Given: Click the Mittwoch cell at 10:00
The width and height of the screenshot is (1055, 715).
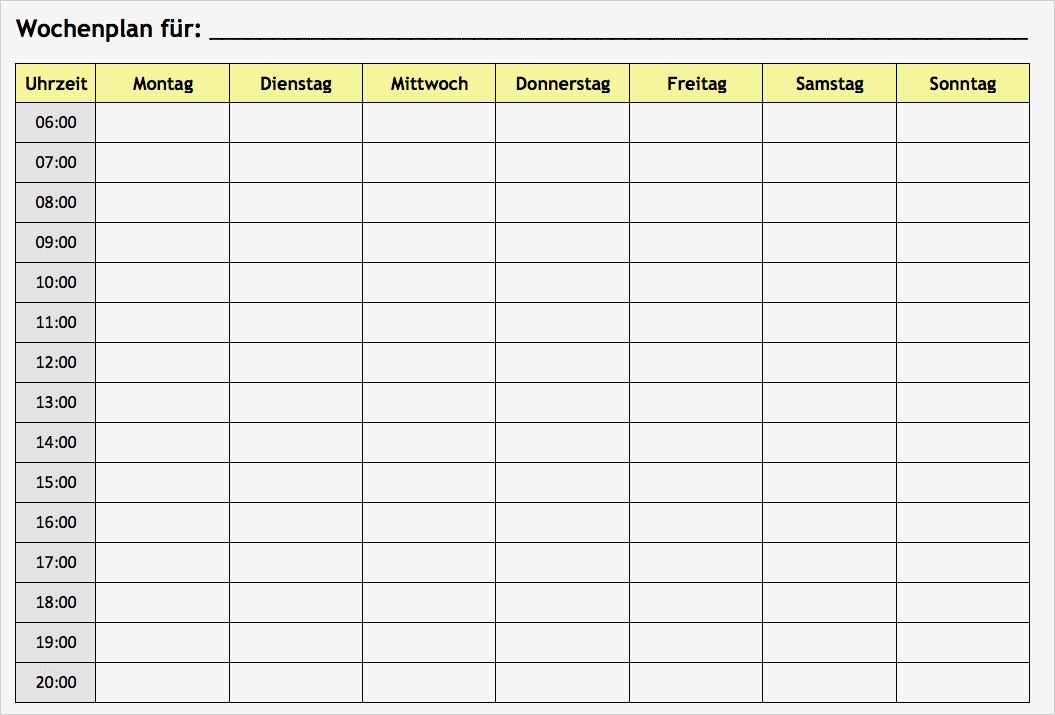Looking at the screenshot, I should pyautogui.click(x=429, y=283).
